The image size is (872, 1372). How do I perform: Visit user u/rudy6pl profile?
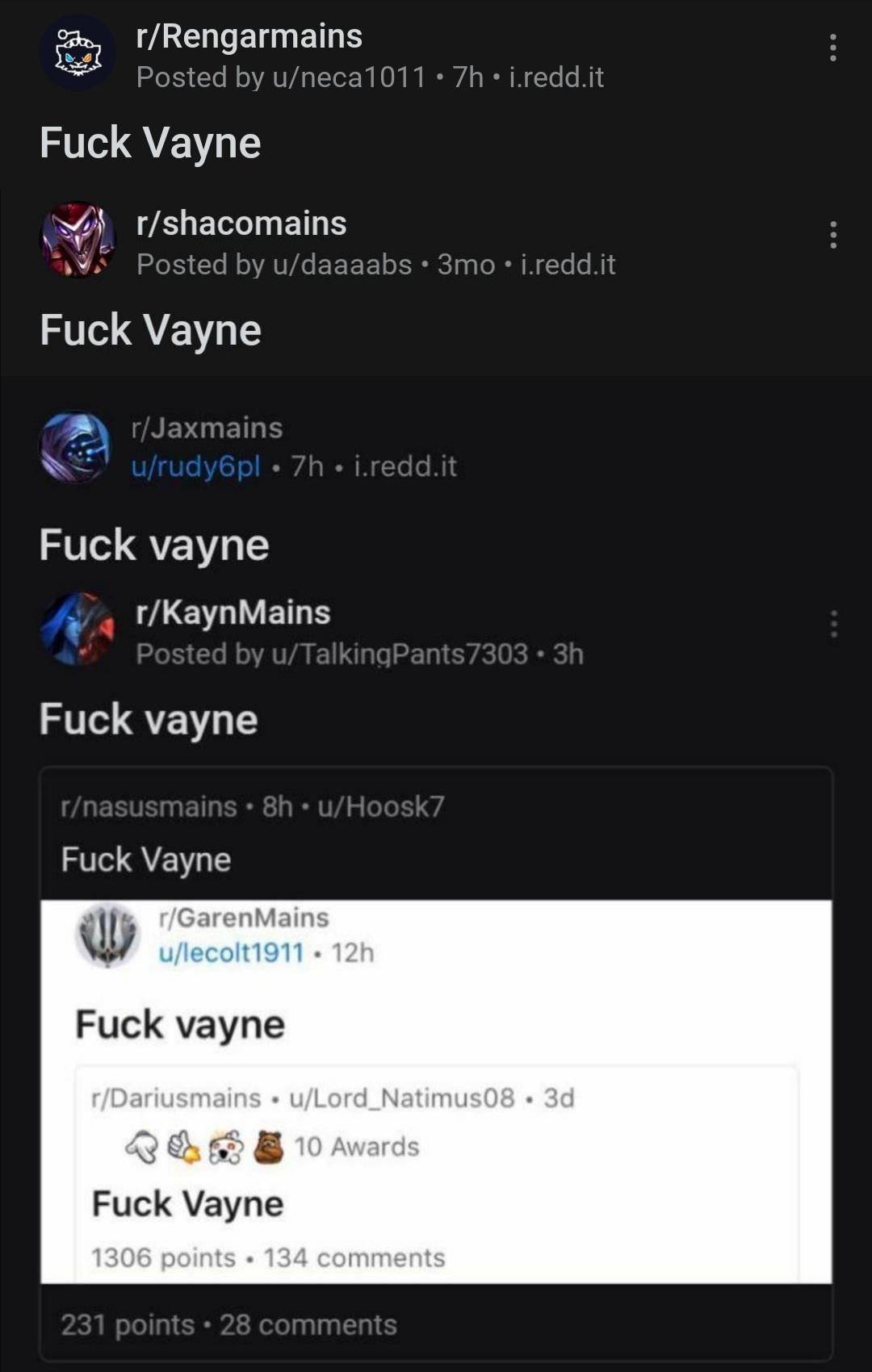point(195,466)
